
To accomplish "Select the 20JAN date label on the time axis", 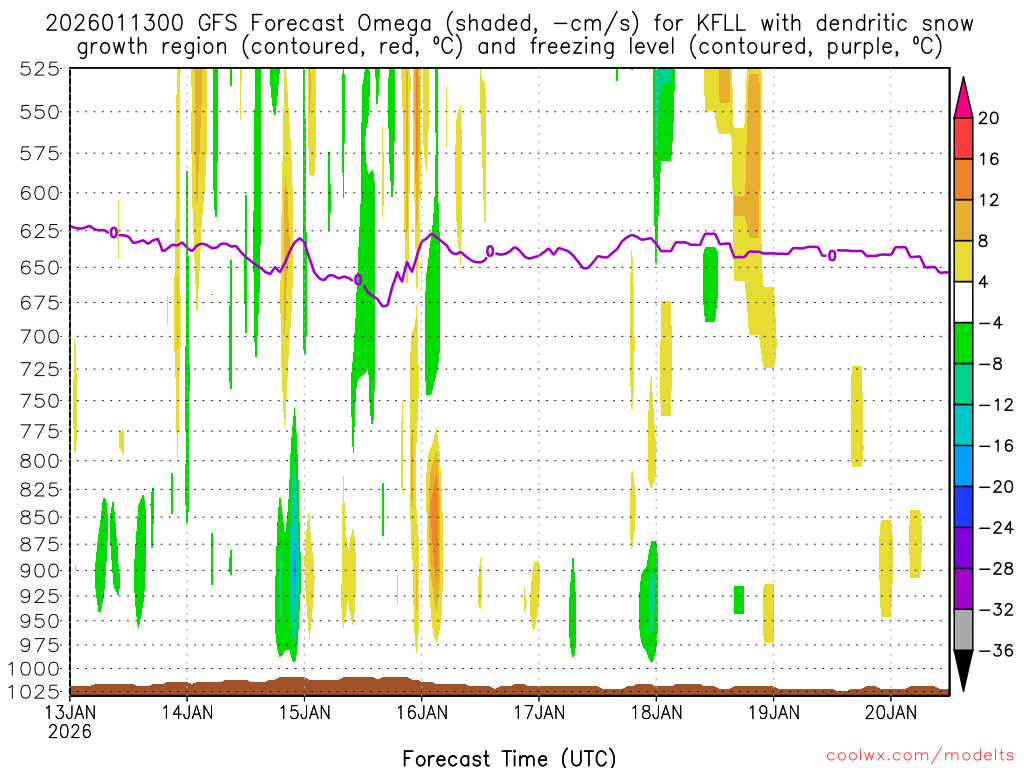I will [x=890, y=713].
